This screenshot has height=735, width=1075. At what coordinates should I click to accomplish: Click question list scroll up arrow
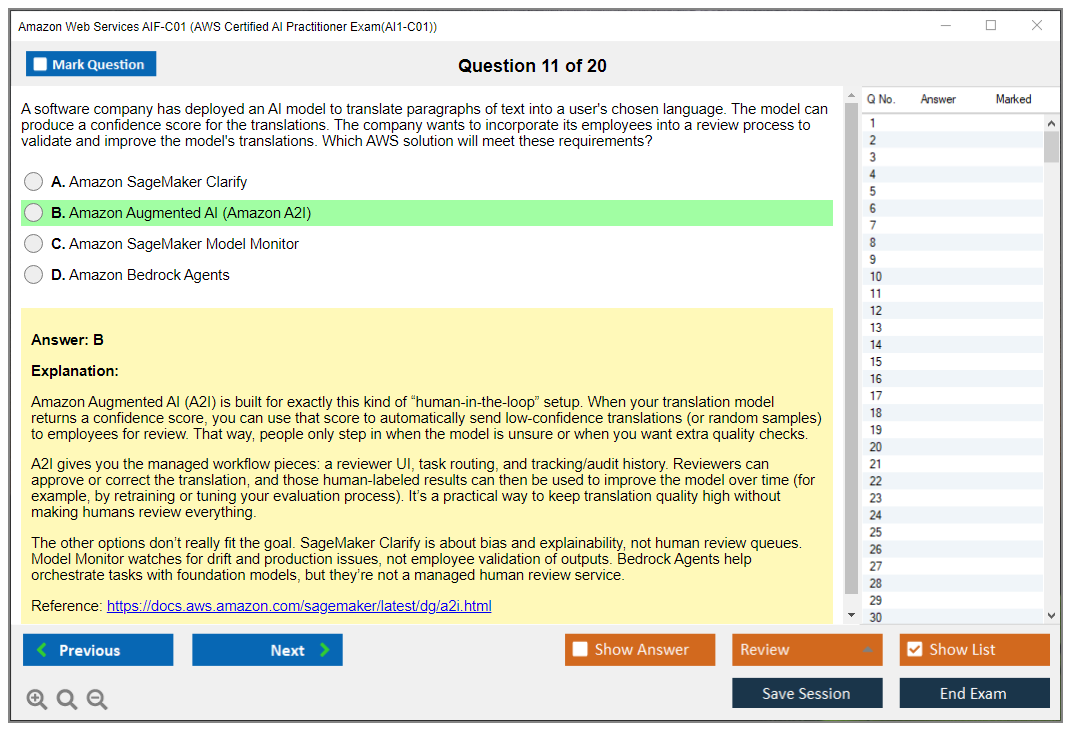pyautogui.click(x=1051, y=124)
